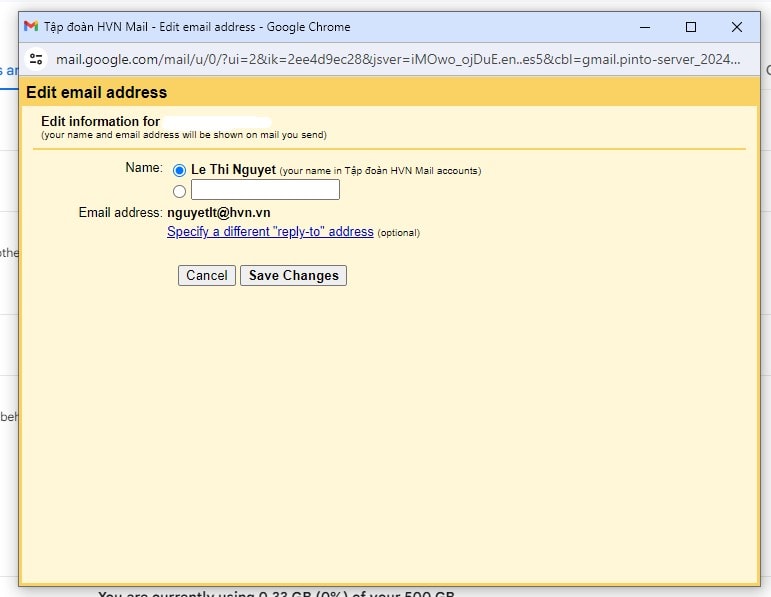Click the yellow Edit email address heading

click(97, 93)
